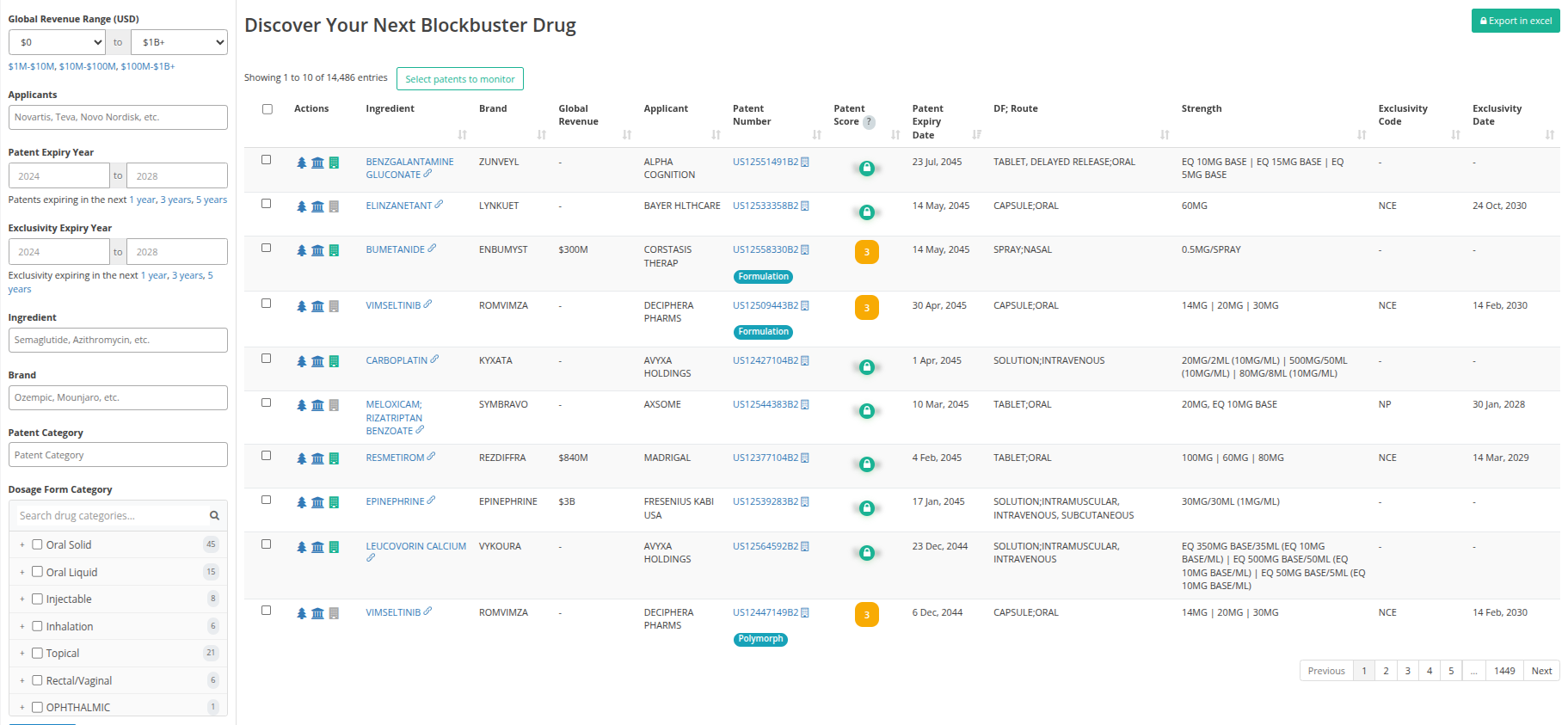Select the row checkbox for ZUNVEYL
Screen dimensions: 1568x725
267,160
